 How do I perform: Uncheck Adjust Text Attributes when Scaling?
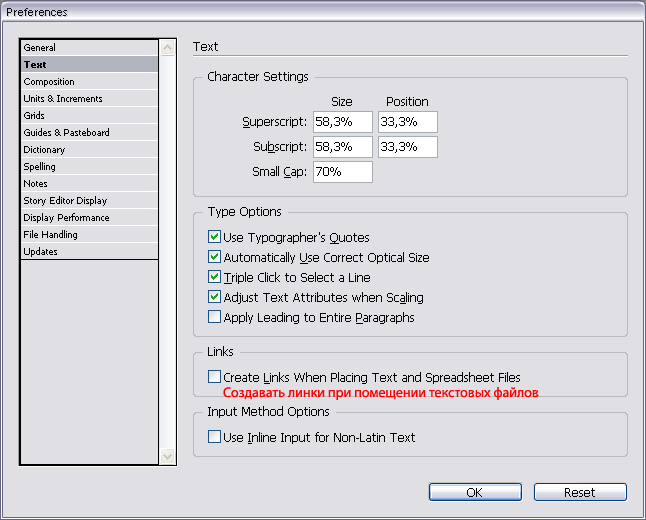coord(214,297)
